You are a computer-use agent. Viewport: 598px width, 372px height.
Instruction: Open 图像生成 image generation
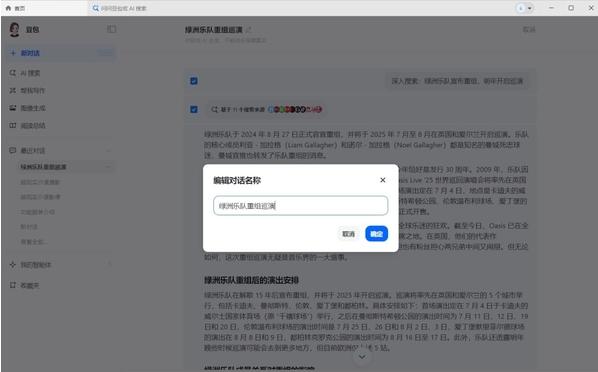coord(27,108)
